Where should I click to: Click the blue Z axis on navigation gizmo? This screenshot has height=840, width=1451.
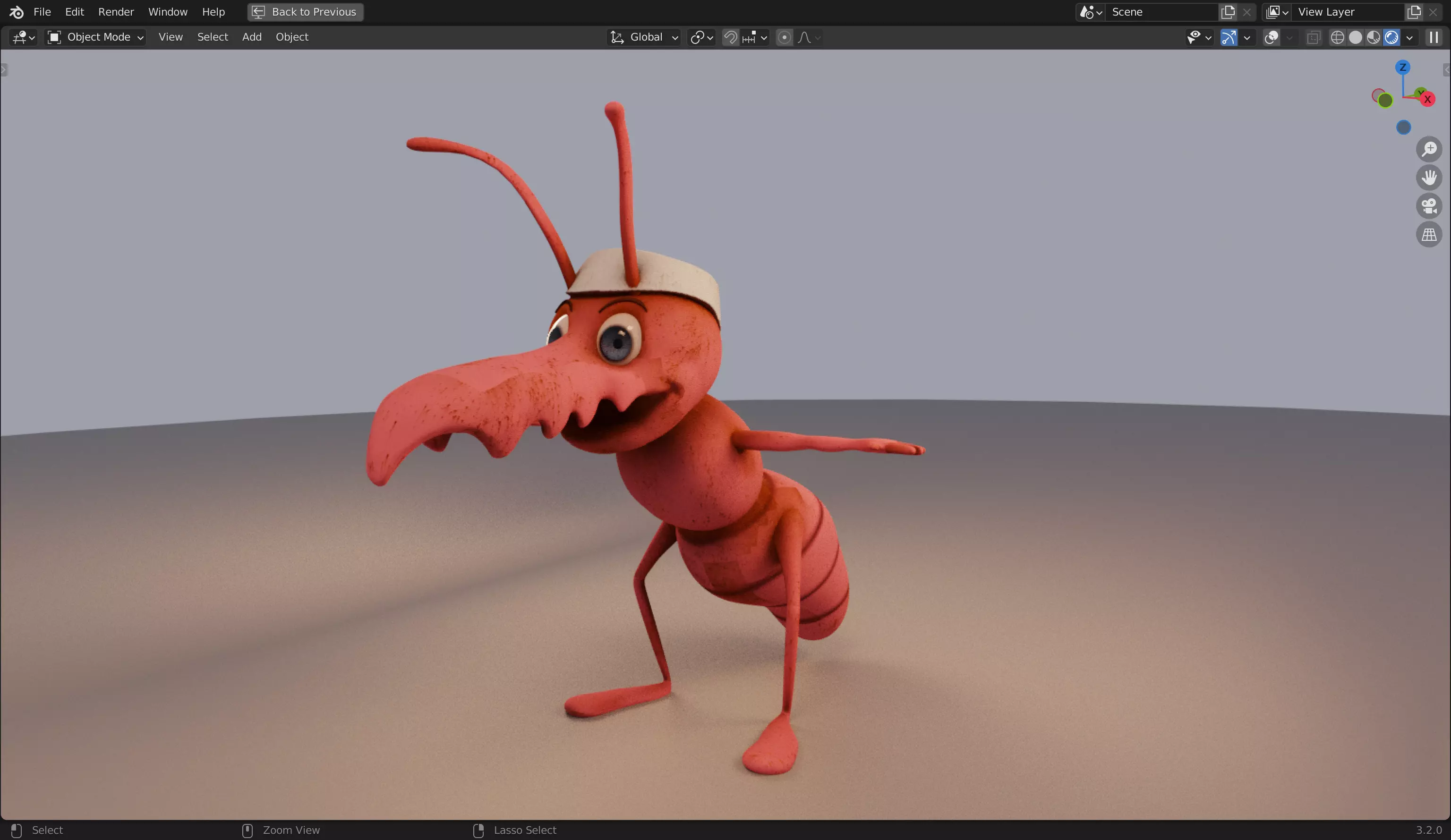point(1402,68)
